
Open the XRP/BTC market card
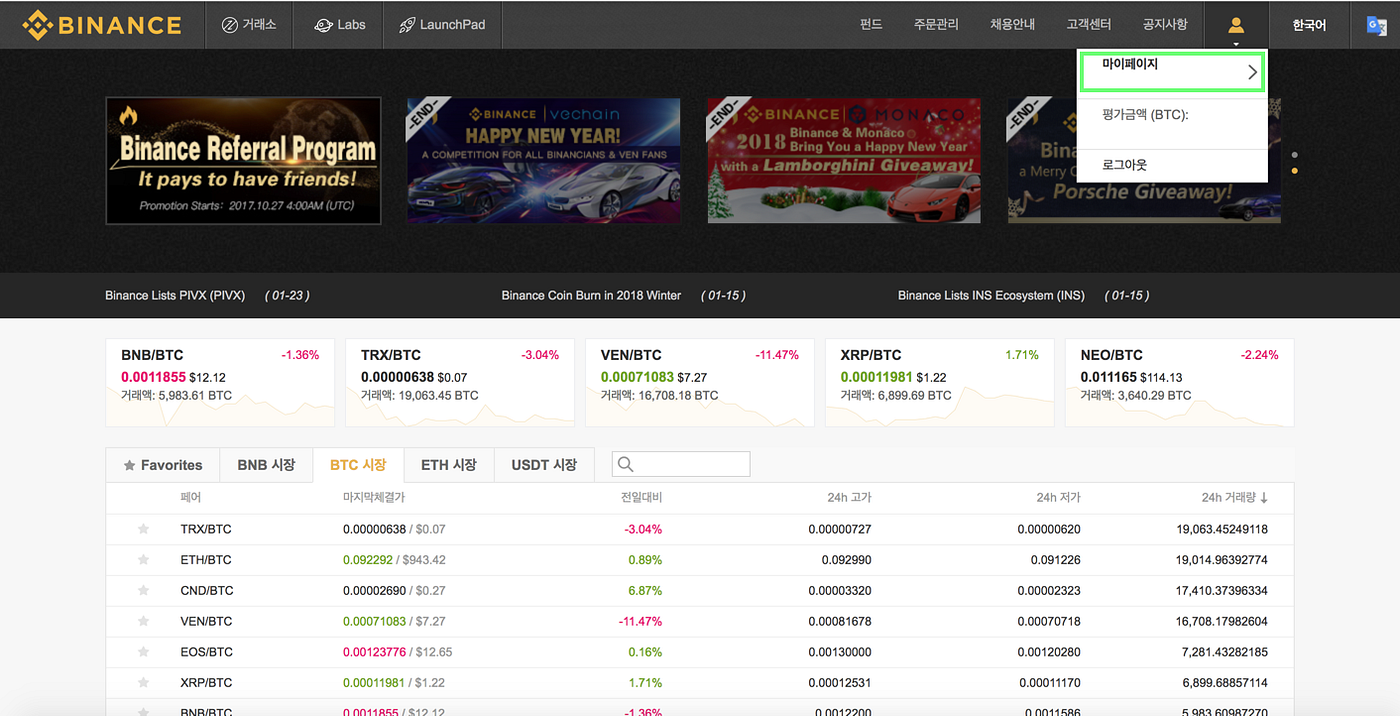940,382
